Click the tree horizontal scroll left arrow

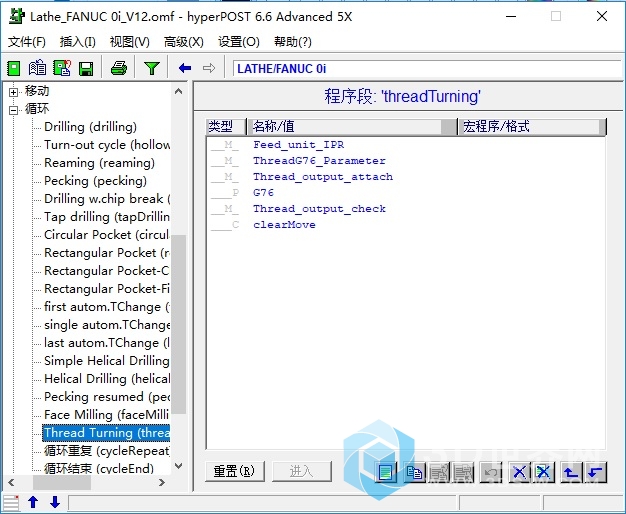pyautogui.click(x=11, y=482)
